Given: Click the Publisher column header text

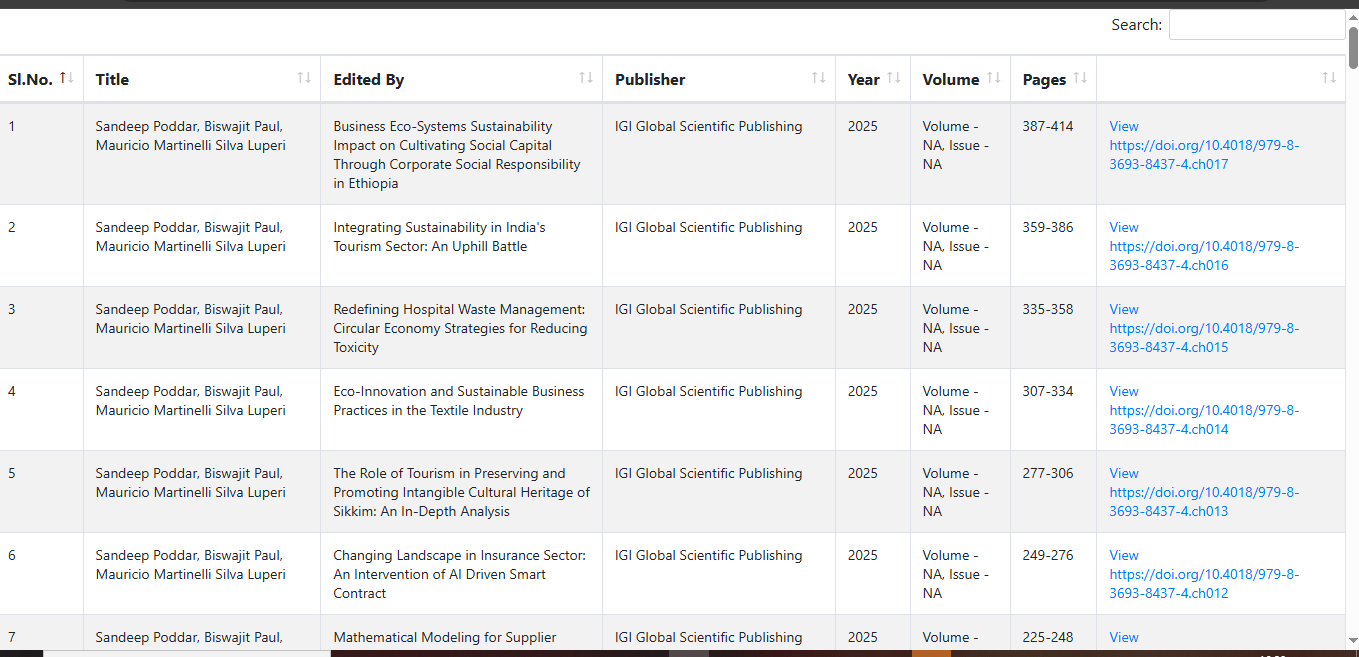Looking at the screenshot, I should click(650, 80).
